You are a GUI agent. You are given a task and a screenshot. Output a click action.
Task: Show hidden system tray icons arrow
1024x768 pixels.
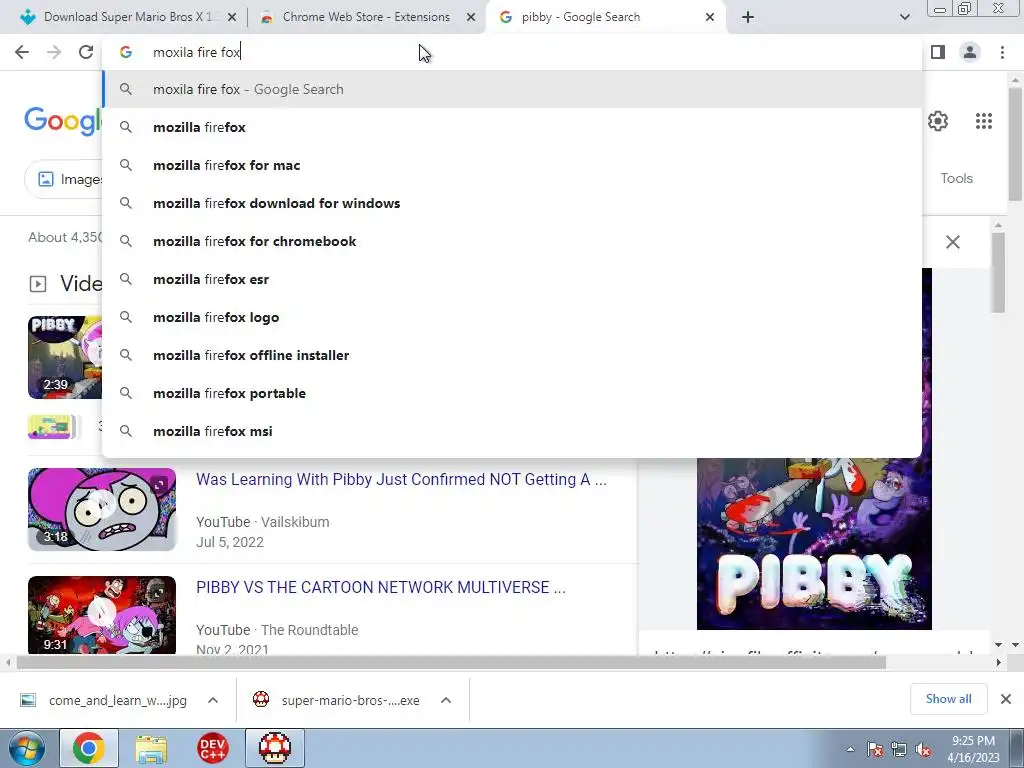850,749
